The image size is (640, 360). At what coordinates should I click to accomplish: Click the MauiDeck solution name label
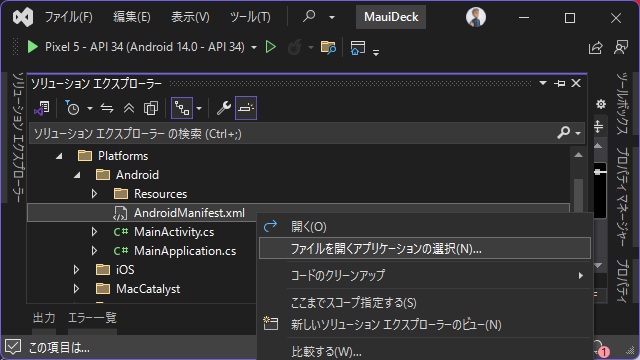coord(391,17)
